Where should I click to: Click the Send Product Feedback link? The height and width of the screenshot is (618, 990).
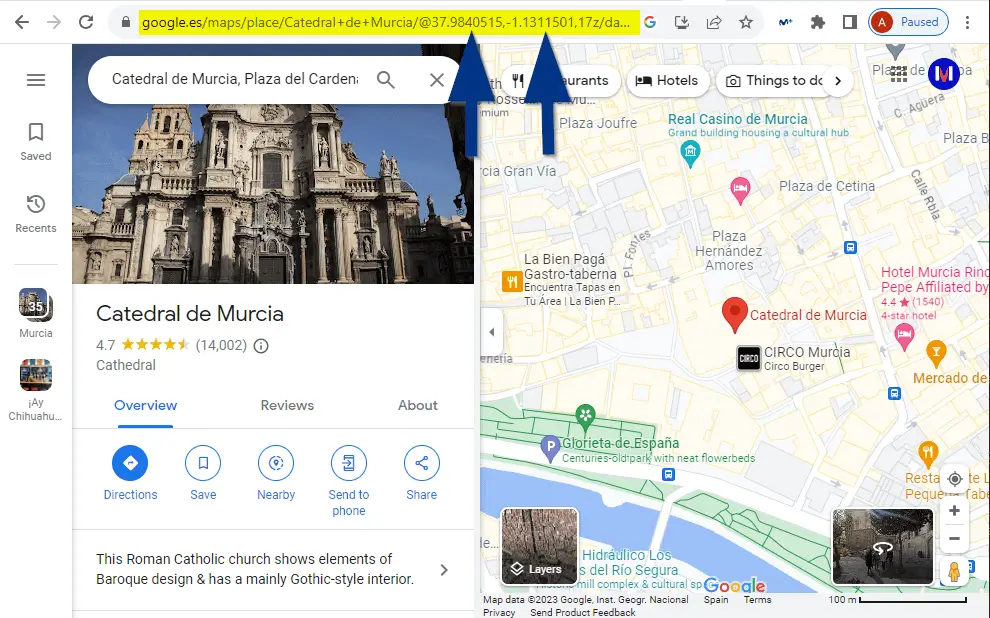click(582, 611)
